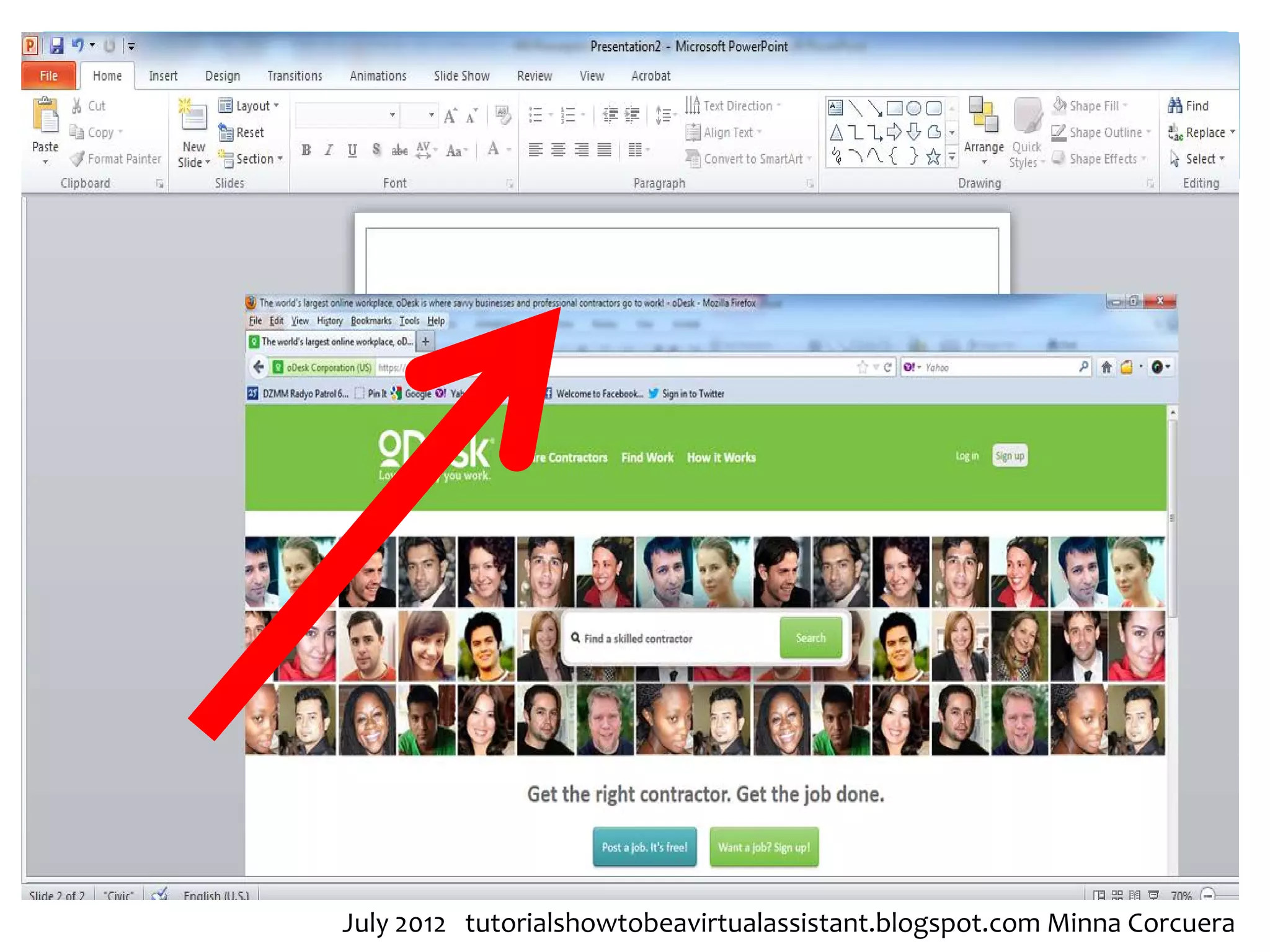Click the Find binoculars icon

click(1175, 106)
